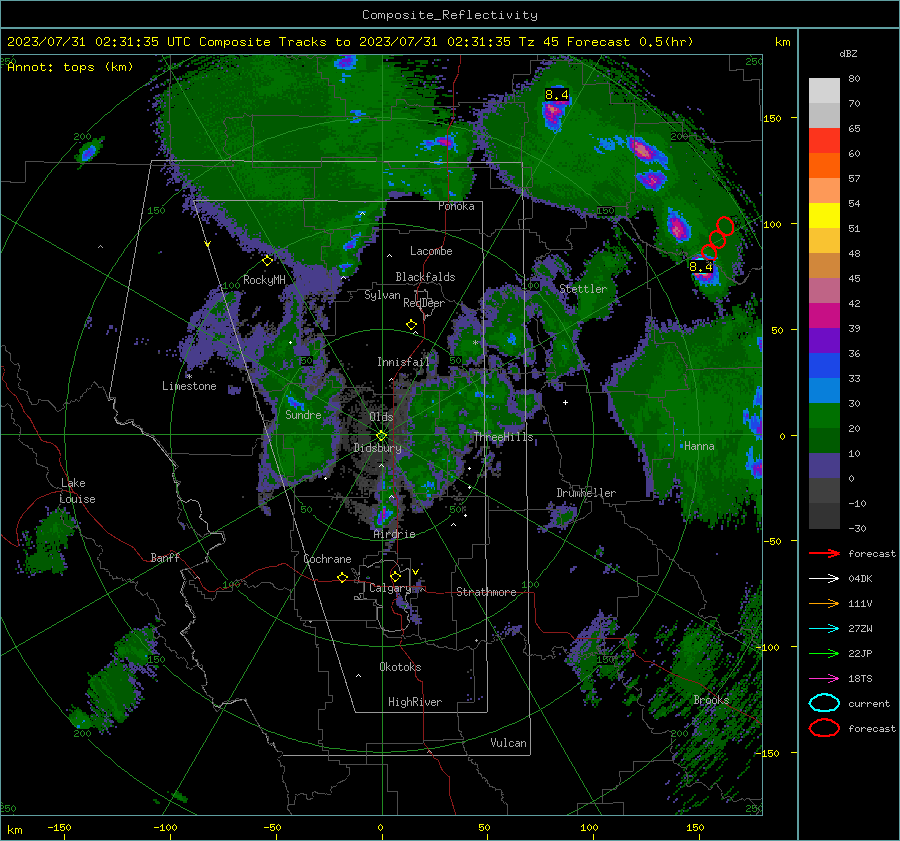Click the Okotoks label

[x=400, y=666]
